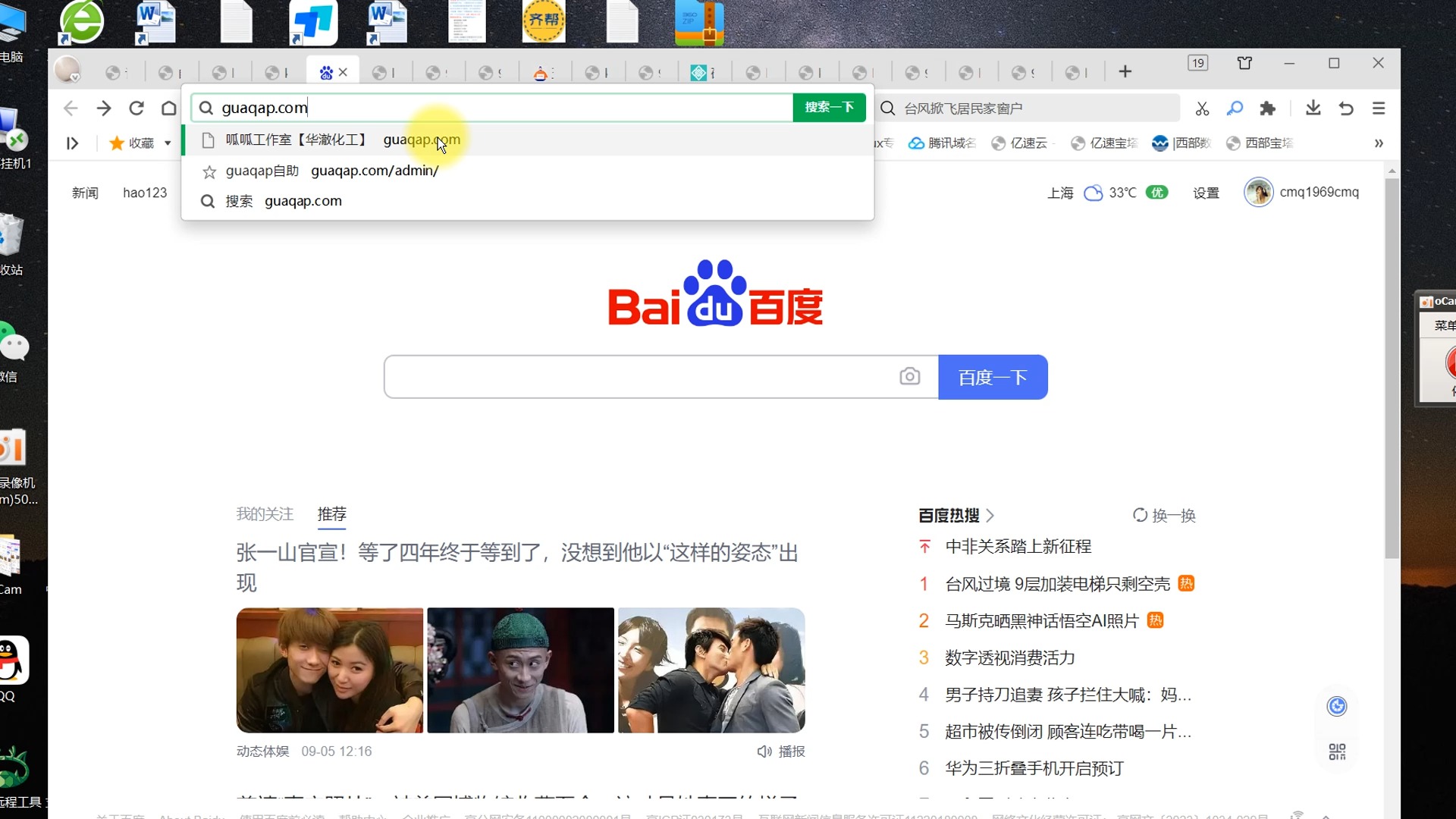
Task: Select guaqap.com/admin/ suggestion
Action: point(375,171)
